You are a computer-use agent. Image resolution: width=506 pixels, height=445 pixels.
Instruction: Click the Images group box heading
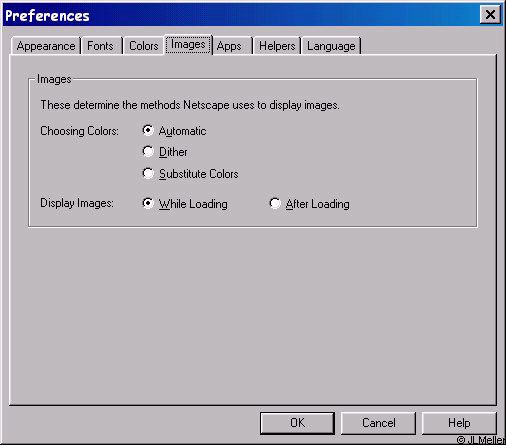pos(54,79)
